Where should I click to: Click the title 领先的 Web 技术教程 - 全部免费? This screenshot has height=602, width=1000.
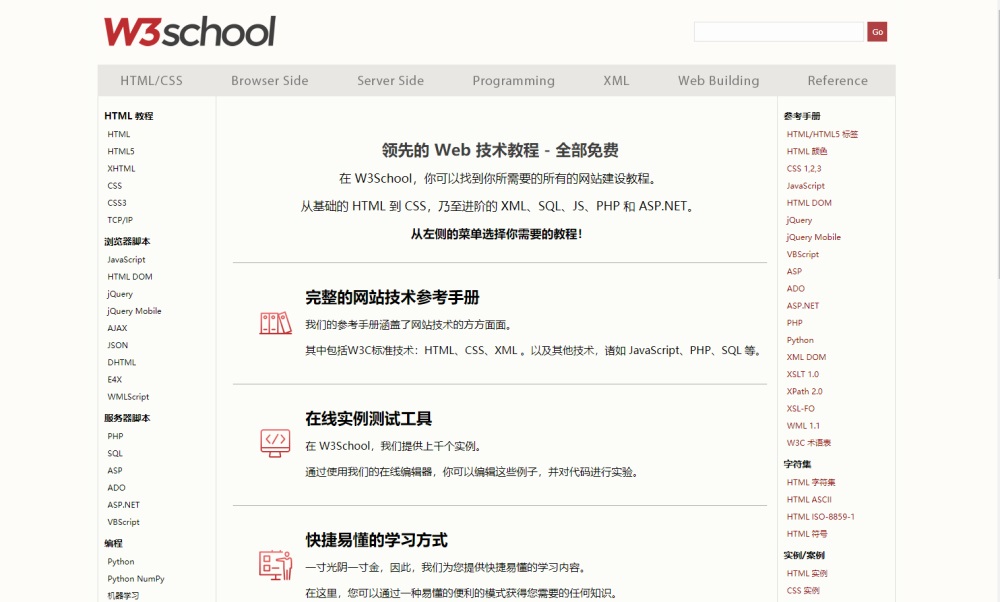pyautogui.click(x=500, y=150)
